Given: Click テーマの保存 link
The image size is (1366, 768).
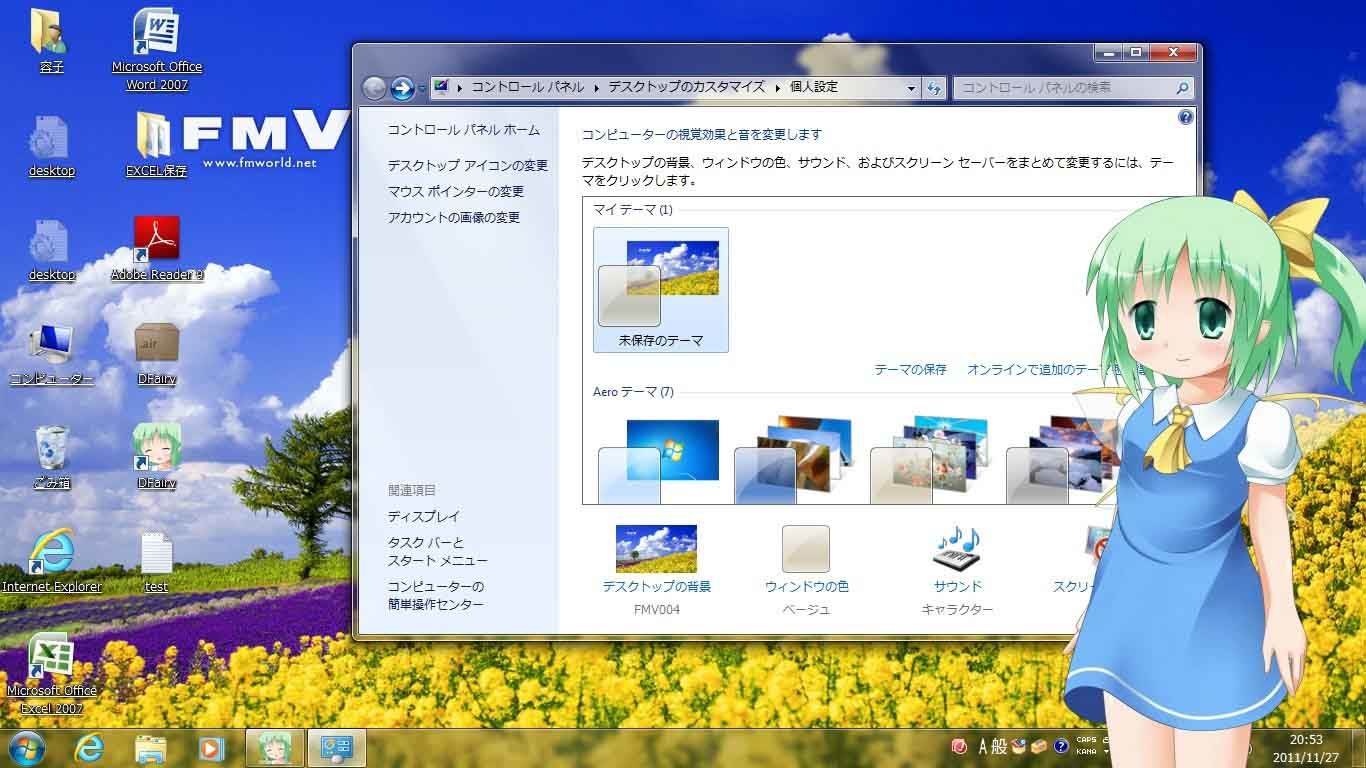Looking at the screenshot, I should (x=910, y=369).
